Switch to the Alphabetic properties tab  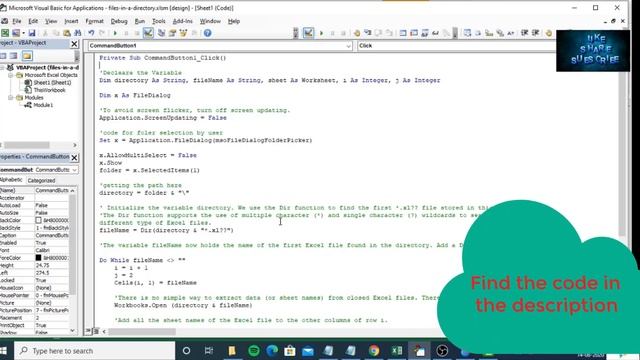11,180
